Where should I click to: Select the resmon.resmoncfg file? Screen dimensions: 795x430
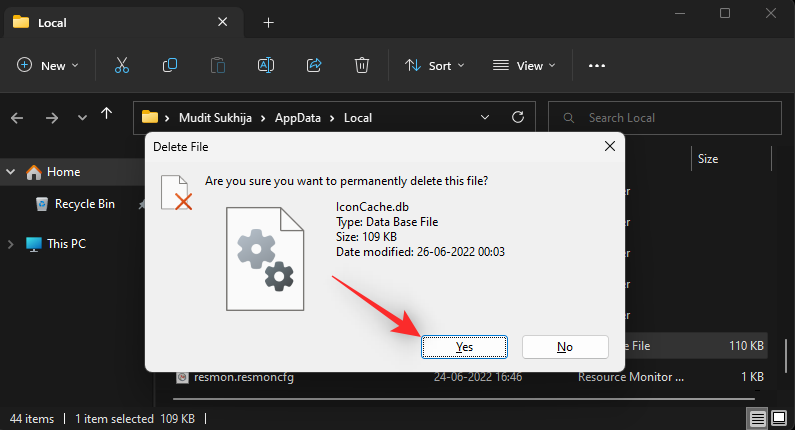pyautogui.click(x=243, y=377)
